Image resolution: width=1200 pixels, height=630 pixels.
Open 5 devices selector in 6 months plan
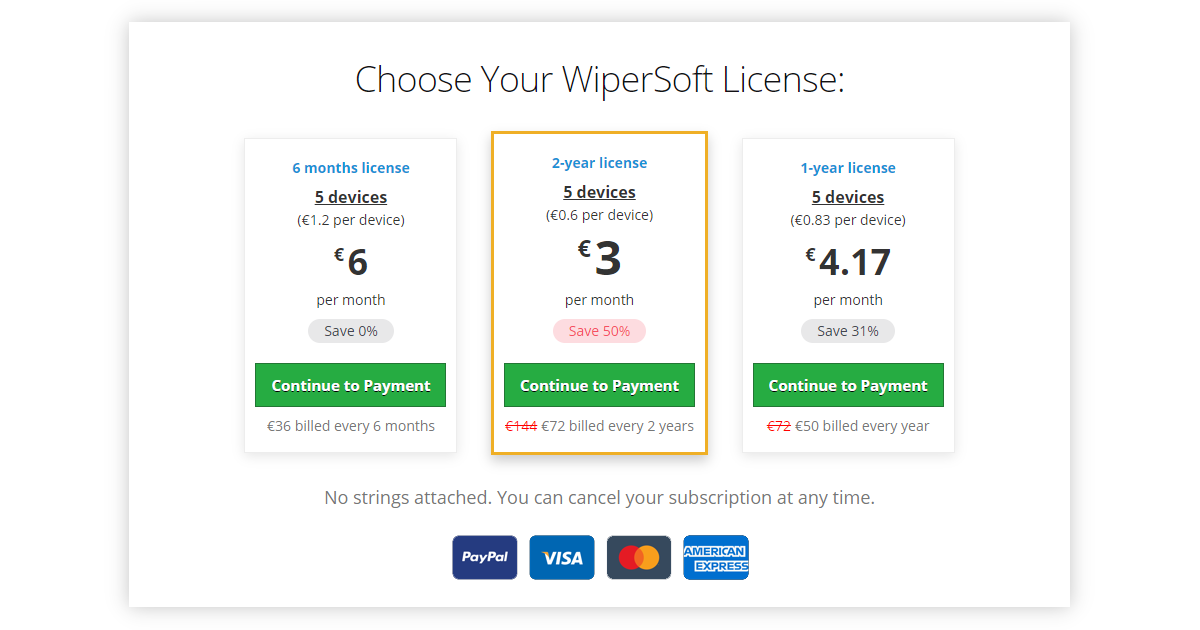[351, 197]
